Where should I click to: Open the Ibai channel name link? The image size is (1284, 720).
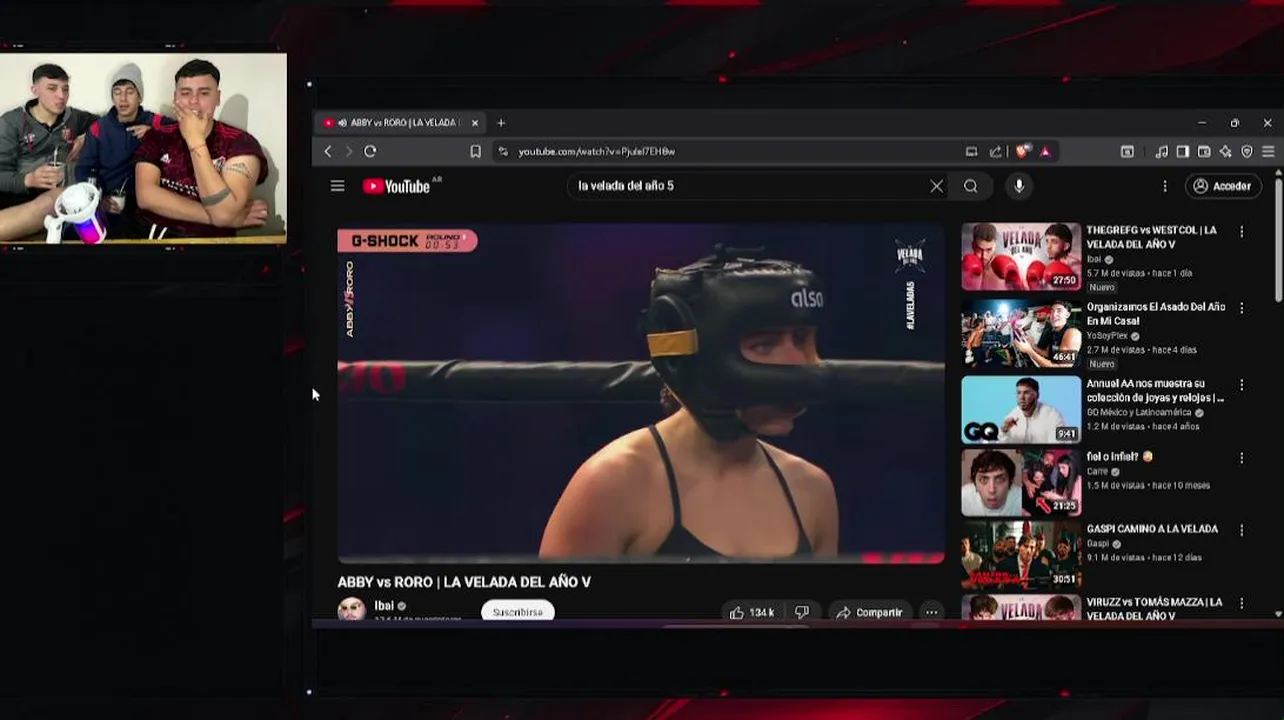click(x=384, y=606)
